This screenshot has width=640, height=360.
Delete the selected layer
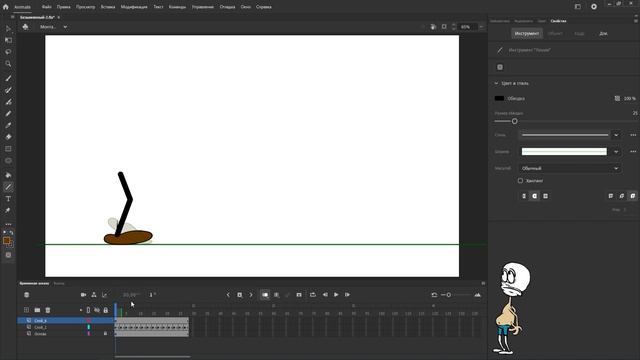pos(48,310)
